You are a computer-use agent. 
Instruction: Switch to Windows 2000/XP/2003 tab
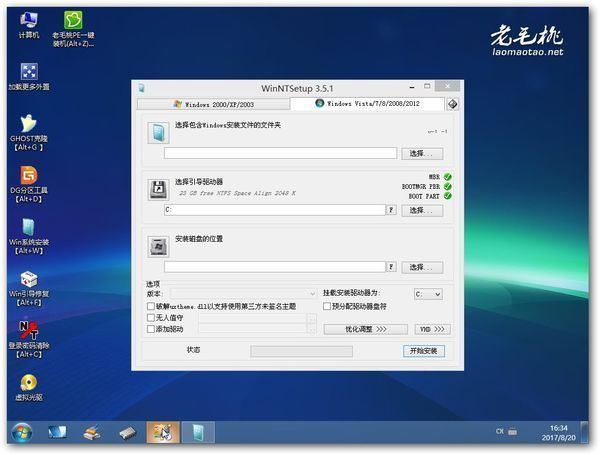click(214, 104)
